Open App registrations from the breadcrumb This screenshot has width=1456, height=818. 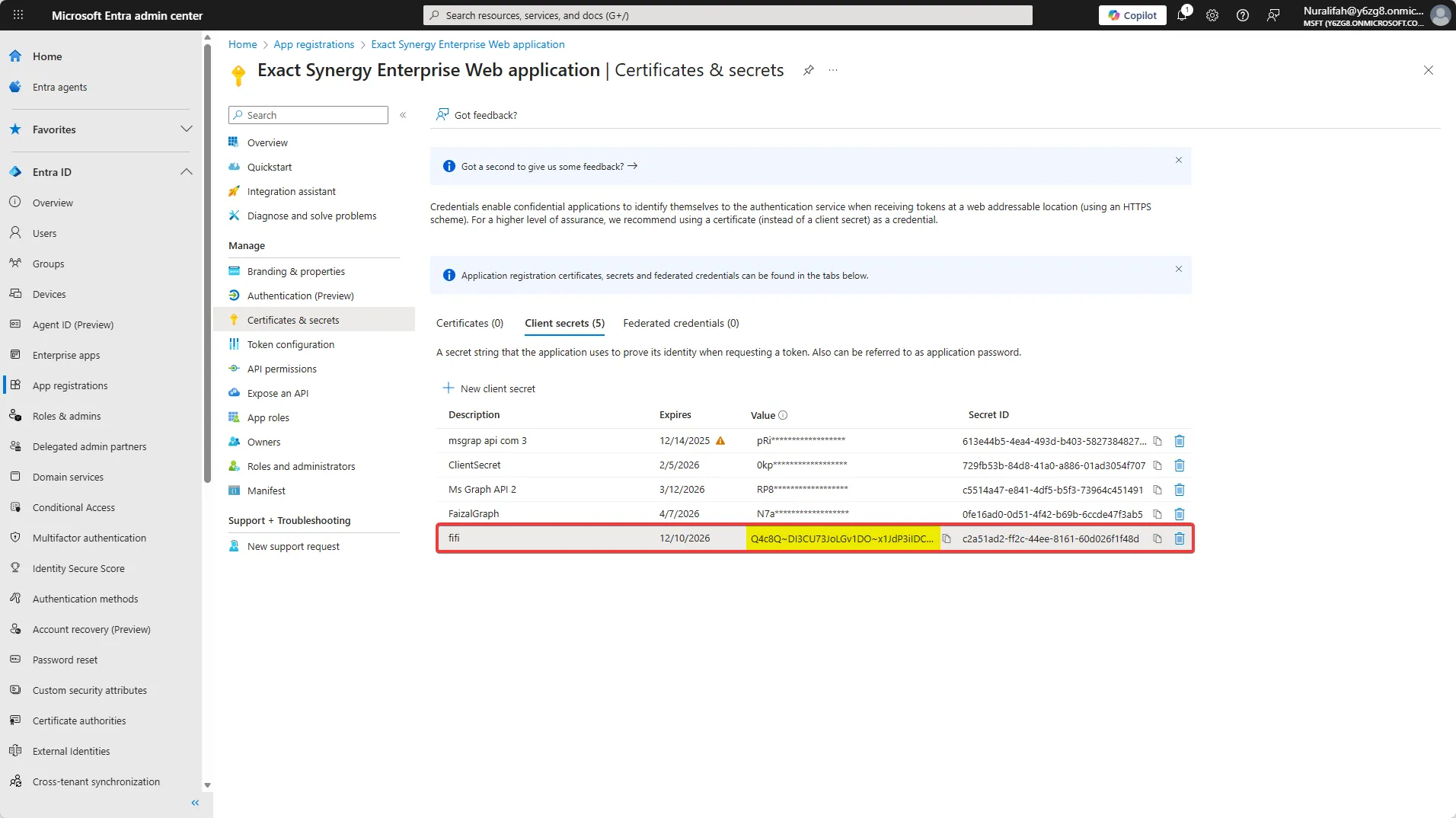point(313,44)
